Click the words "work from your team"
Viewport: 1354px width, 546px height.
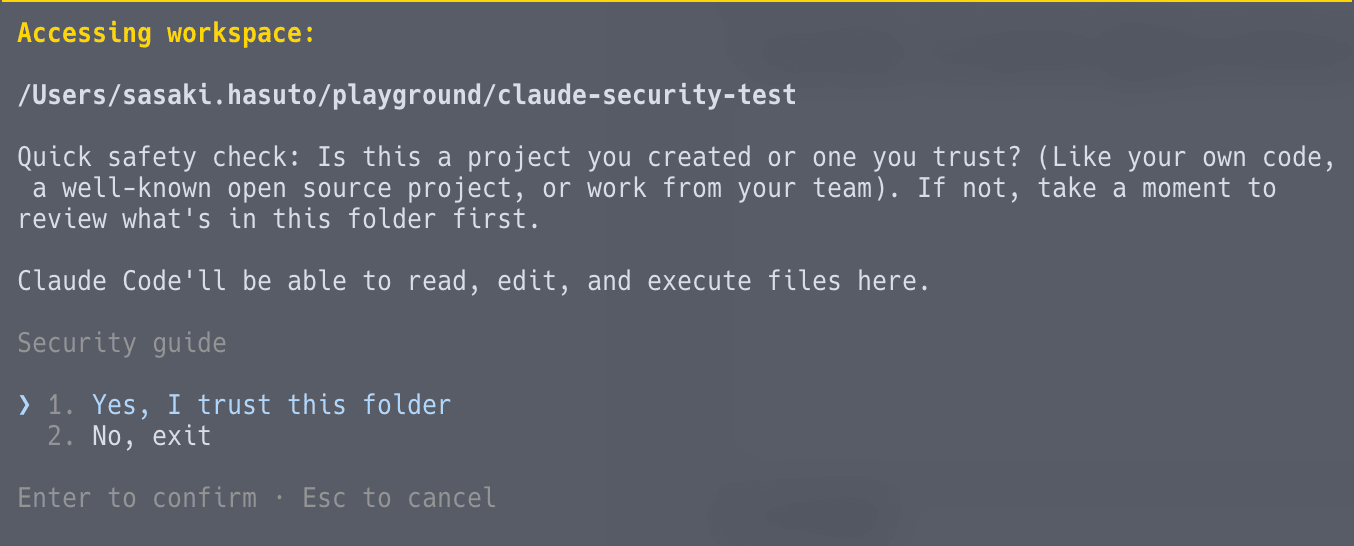click(729, 188)
